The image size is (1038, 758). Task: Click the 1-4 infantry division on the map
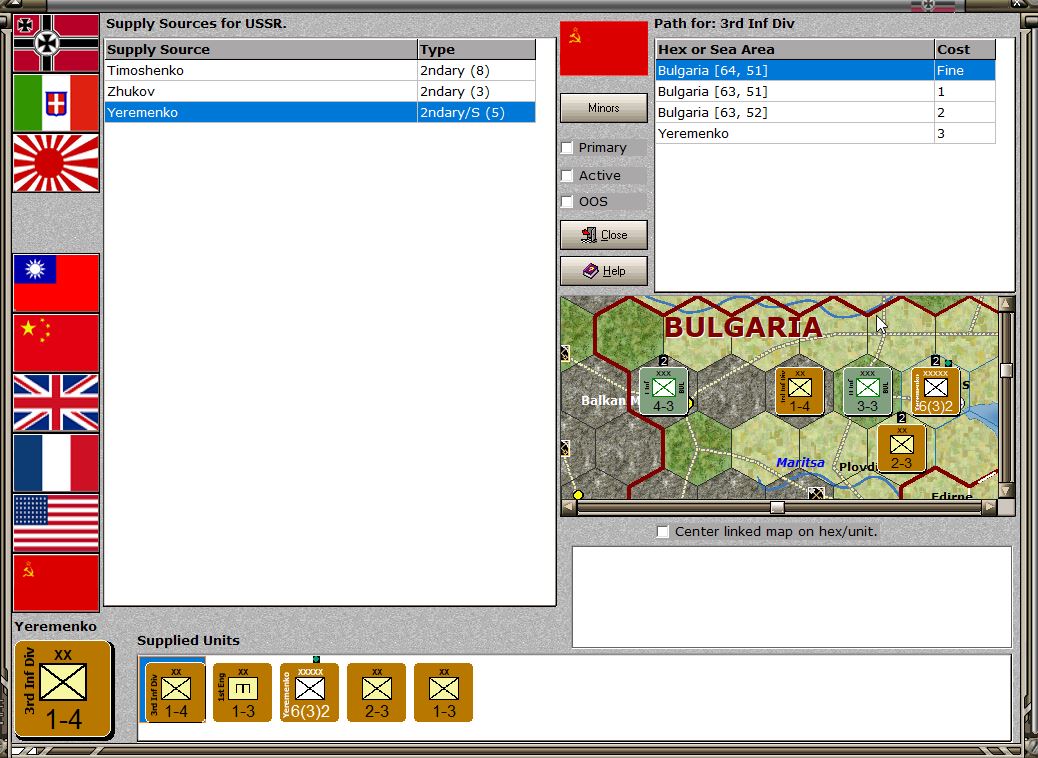point(799,391)
